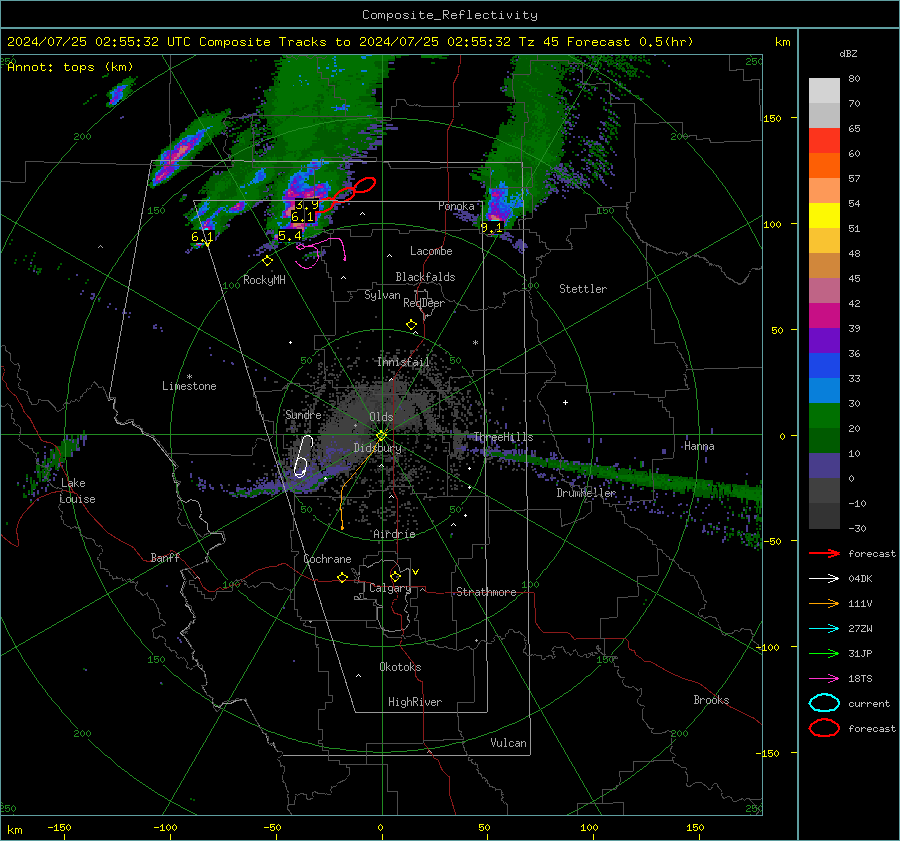Viewport: 900px width, 841px height.
Task: Click the UTC timestamp forecast header line
Action: point(350,42)
